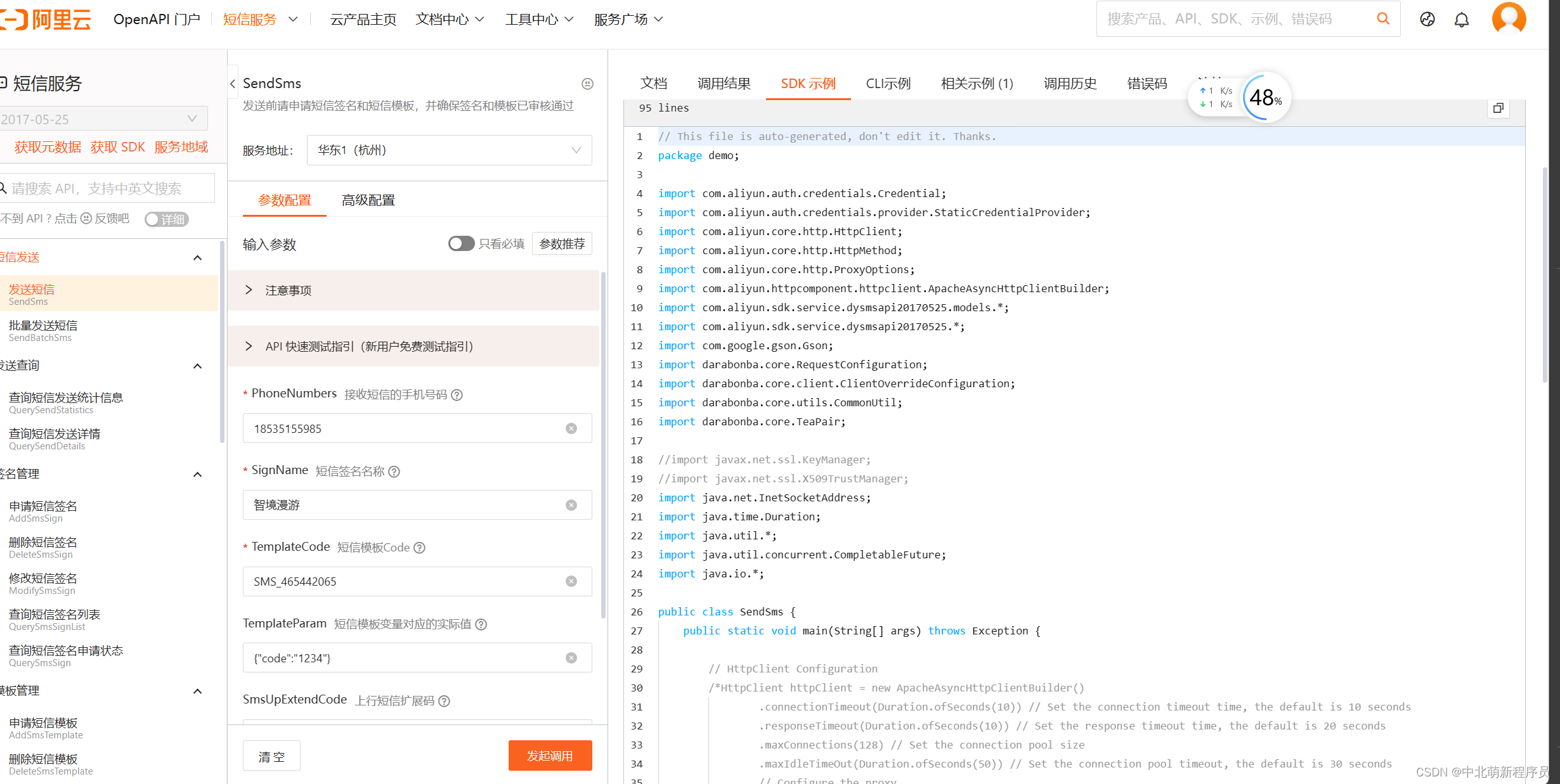Show help for TemplateParam parameter
The height and width of the screenshot is (784, 1560).
(x=481, y=624)
